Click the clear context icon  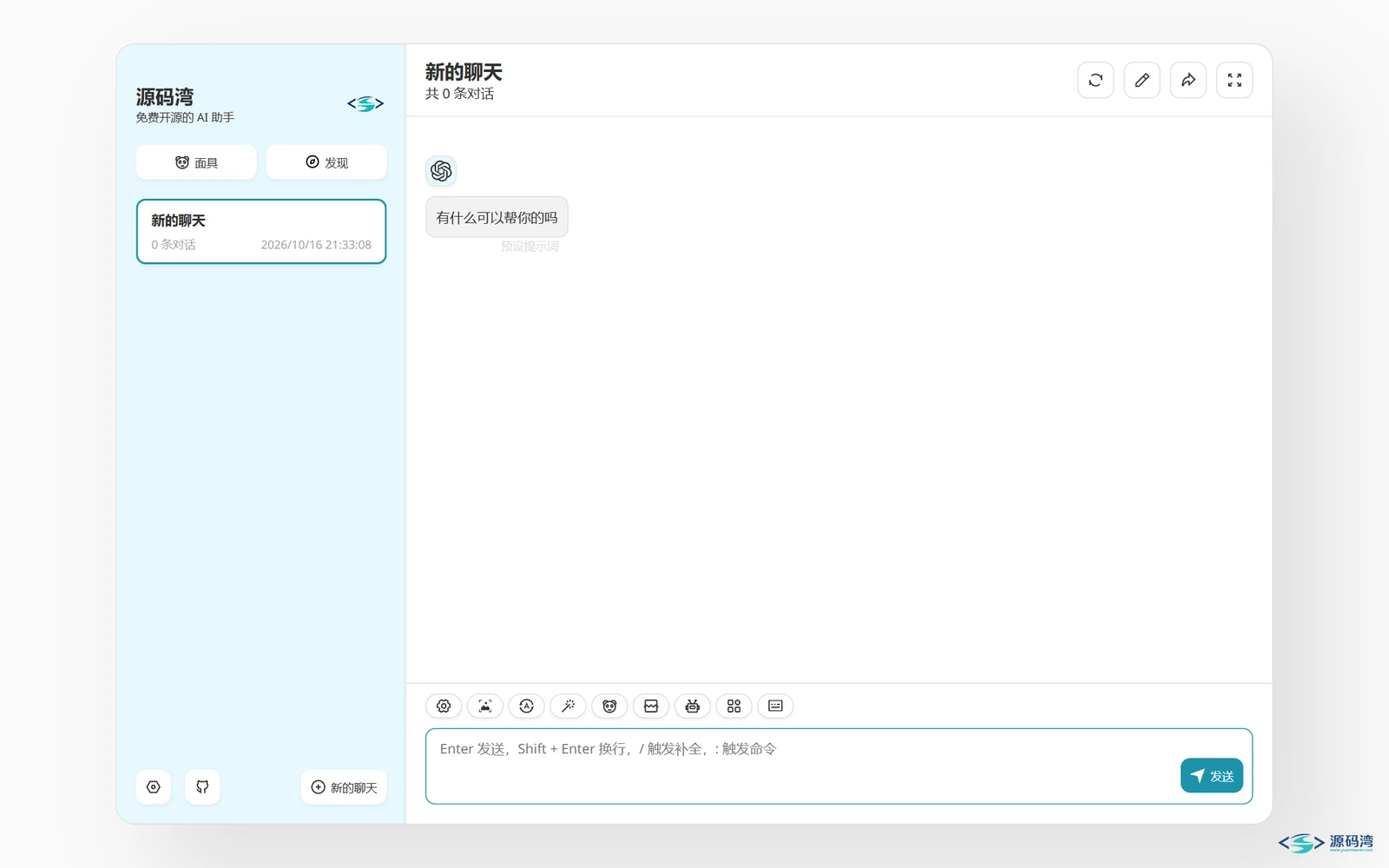(x=651, y=706)
